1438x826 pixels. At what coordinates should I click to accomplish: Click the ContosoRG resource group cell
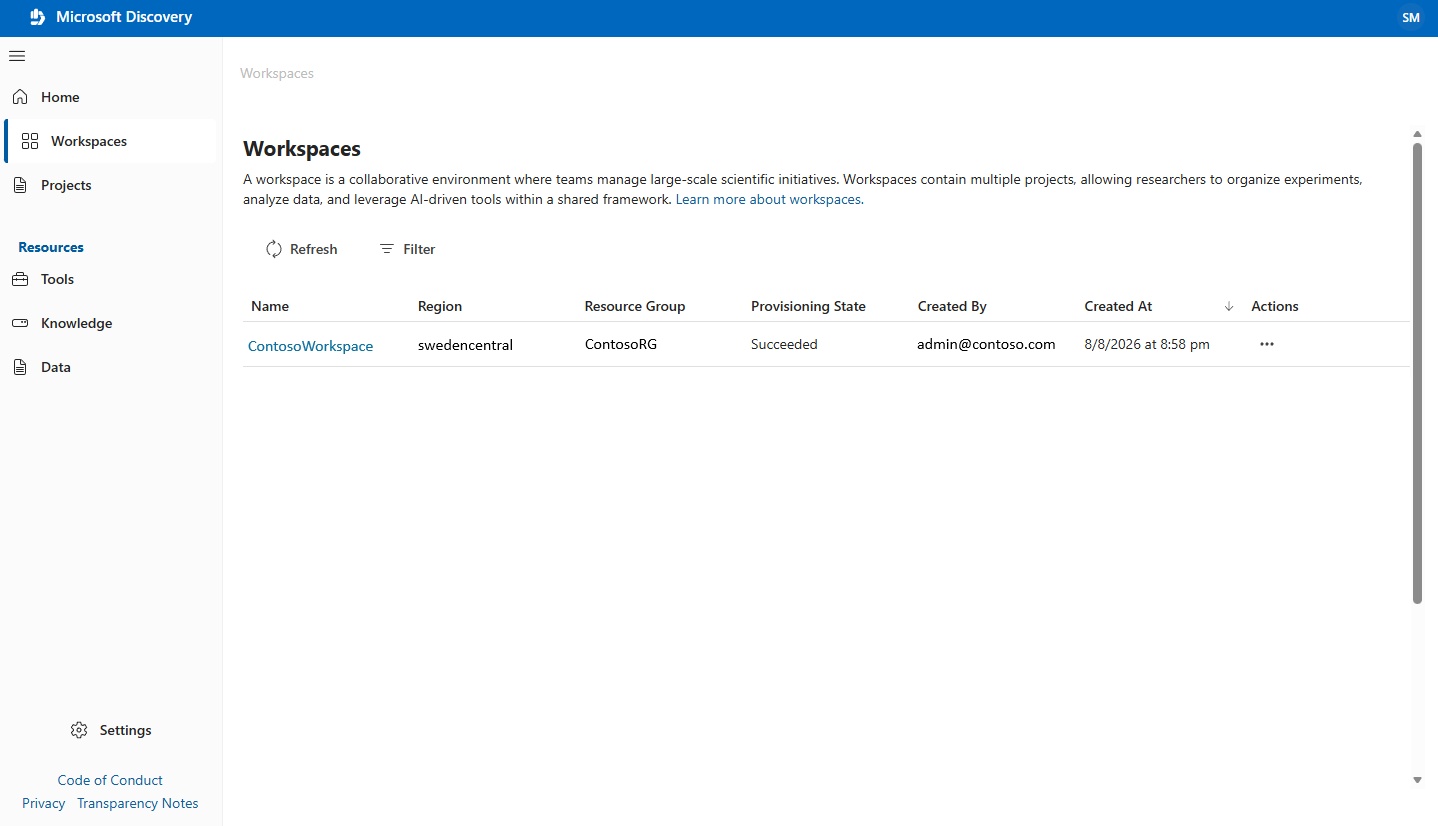click(621, 344)
